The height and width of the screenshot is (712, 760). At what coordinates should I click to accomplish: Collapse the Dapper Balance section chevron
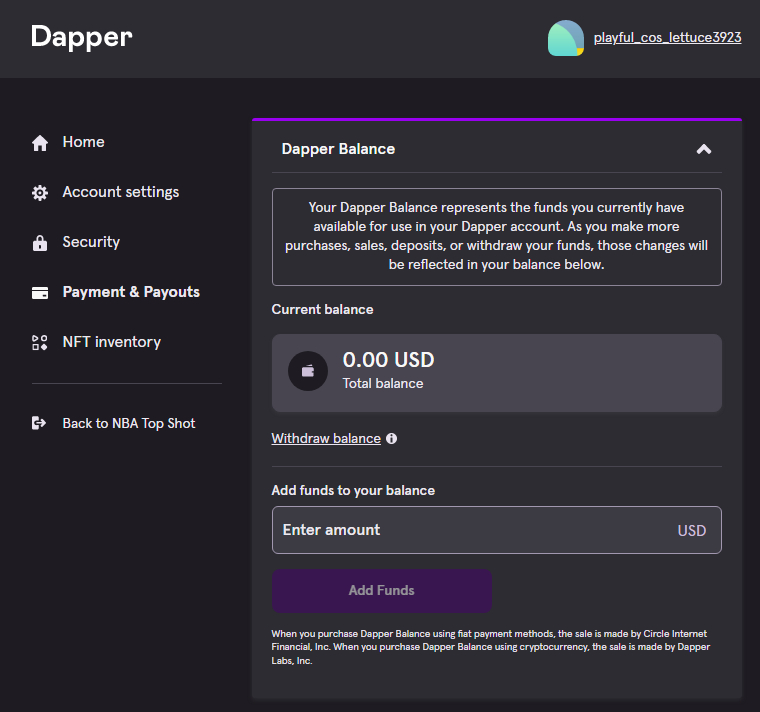pyautogui.click(x=704, y=149)
